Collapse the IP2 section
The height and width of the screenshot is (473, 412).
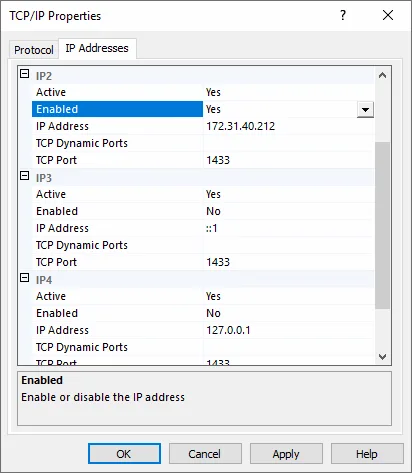click(25, 74)
